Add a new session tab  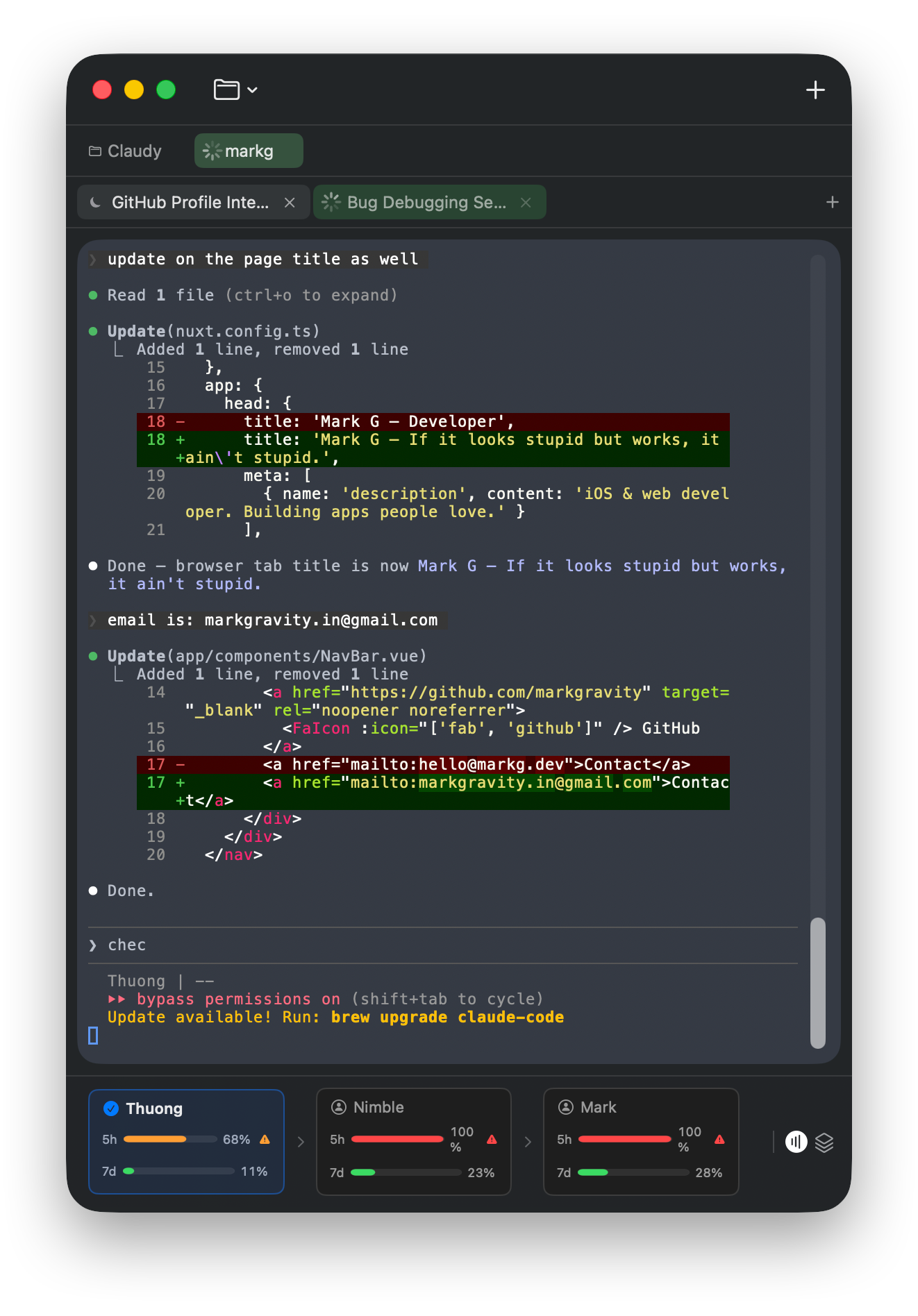click(x=832, y=203)
